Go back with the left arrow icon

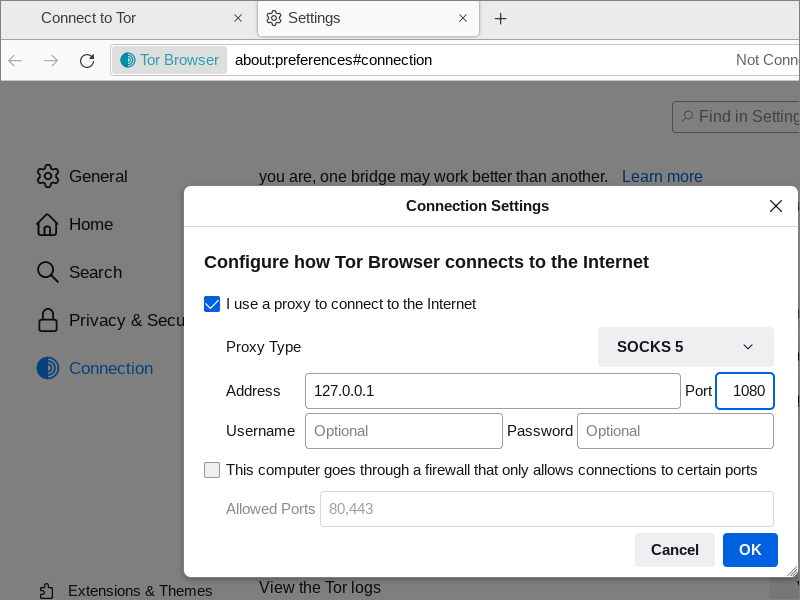15,61
